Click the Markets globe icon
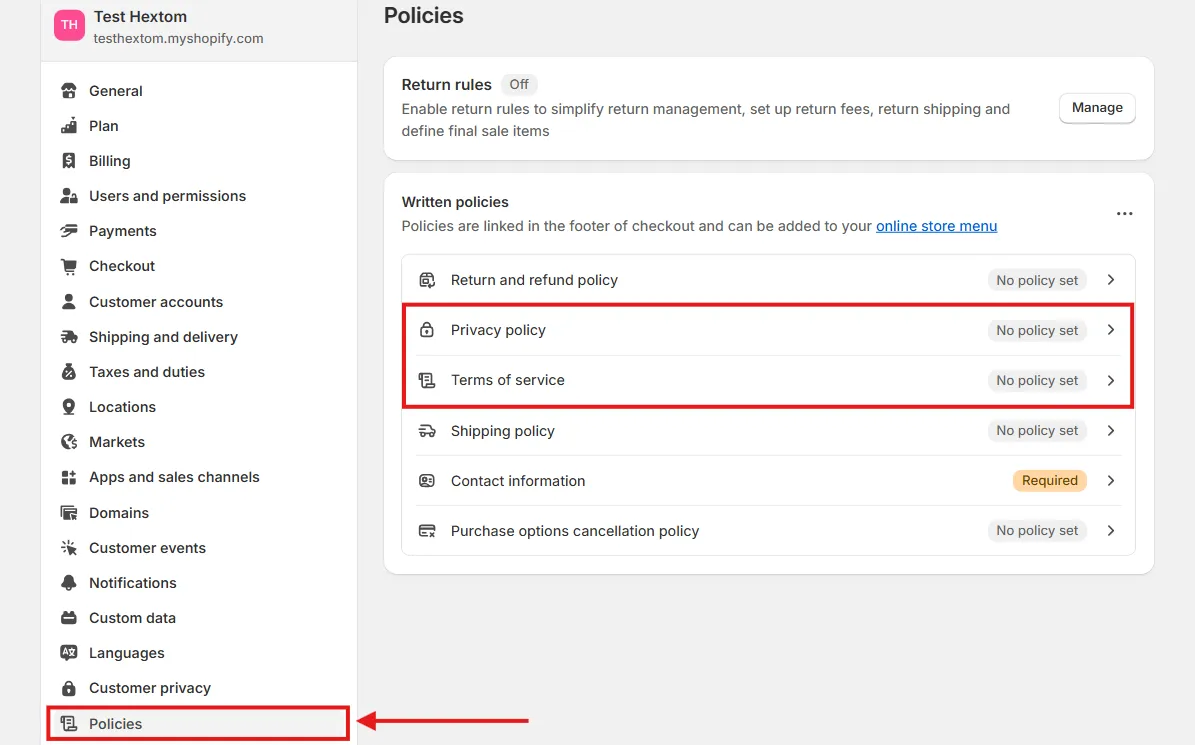 tap(69, 442)
